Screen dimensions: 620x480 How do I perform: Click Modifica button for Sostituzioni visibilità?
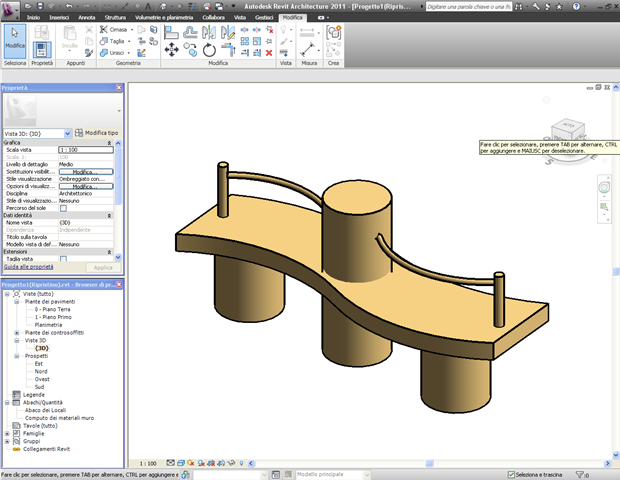[84, 171]
